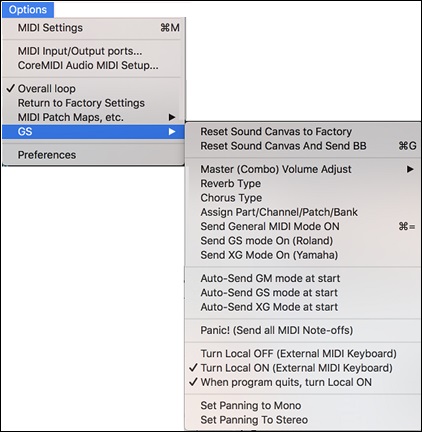Choose Reset Sound Canvas And Send BB

[x=303, y=146]
